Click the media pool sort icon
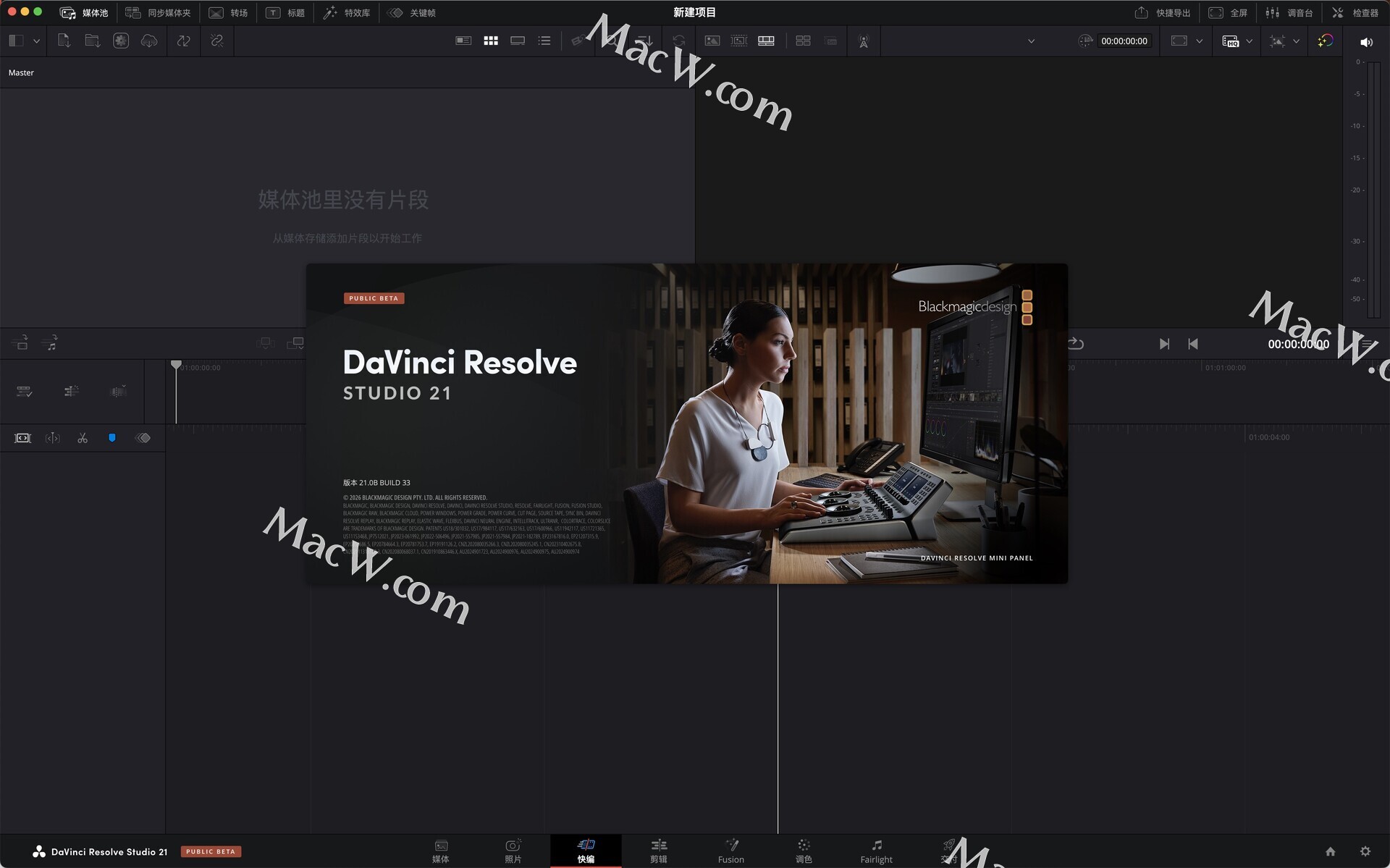 (645, 41)
